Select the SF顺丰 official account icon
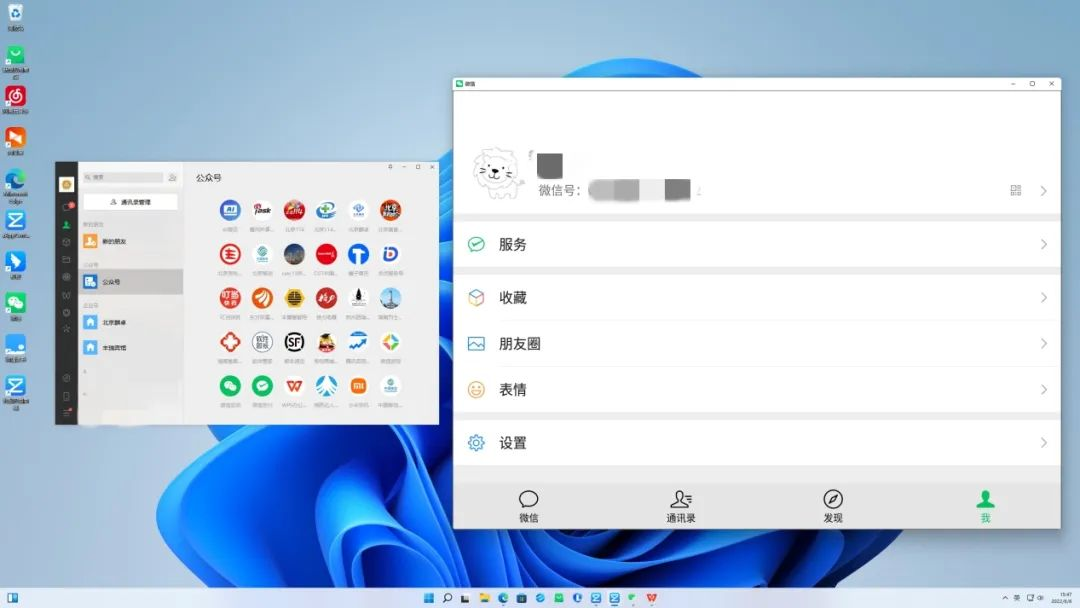 click(293, 342)
